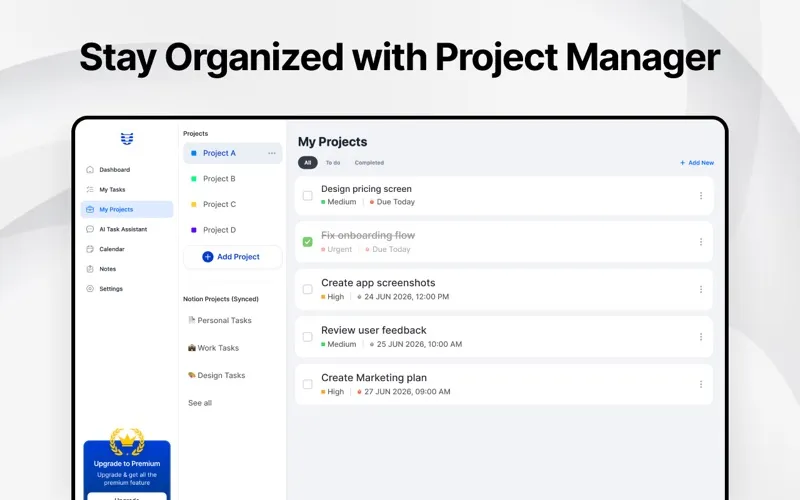Screen dimensions: 800x500
Task: Click the green Project B color square
Action: 194,179
